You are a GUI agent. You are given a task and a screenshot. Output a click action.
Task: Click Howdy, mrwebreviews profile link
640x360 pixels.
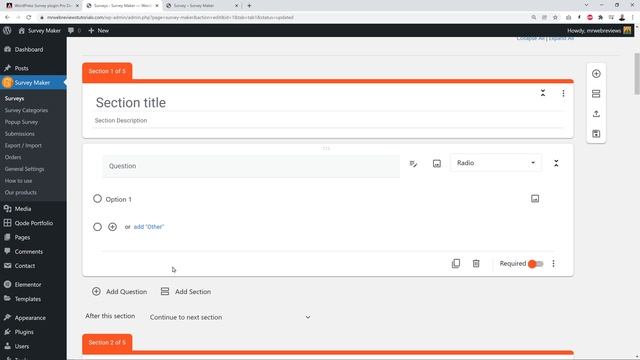coord(599,31)
